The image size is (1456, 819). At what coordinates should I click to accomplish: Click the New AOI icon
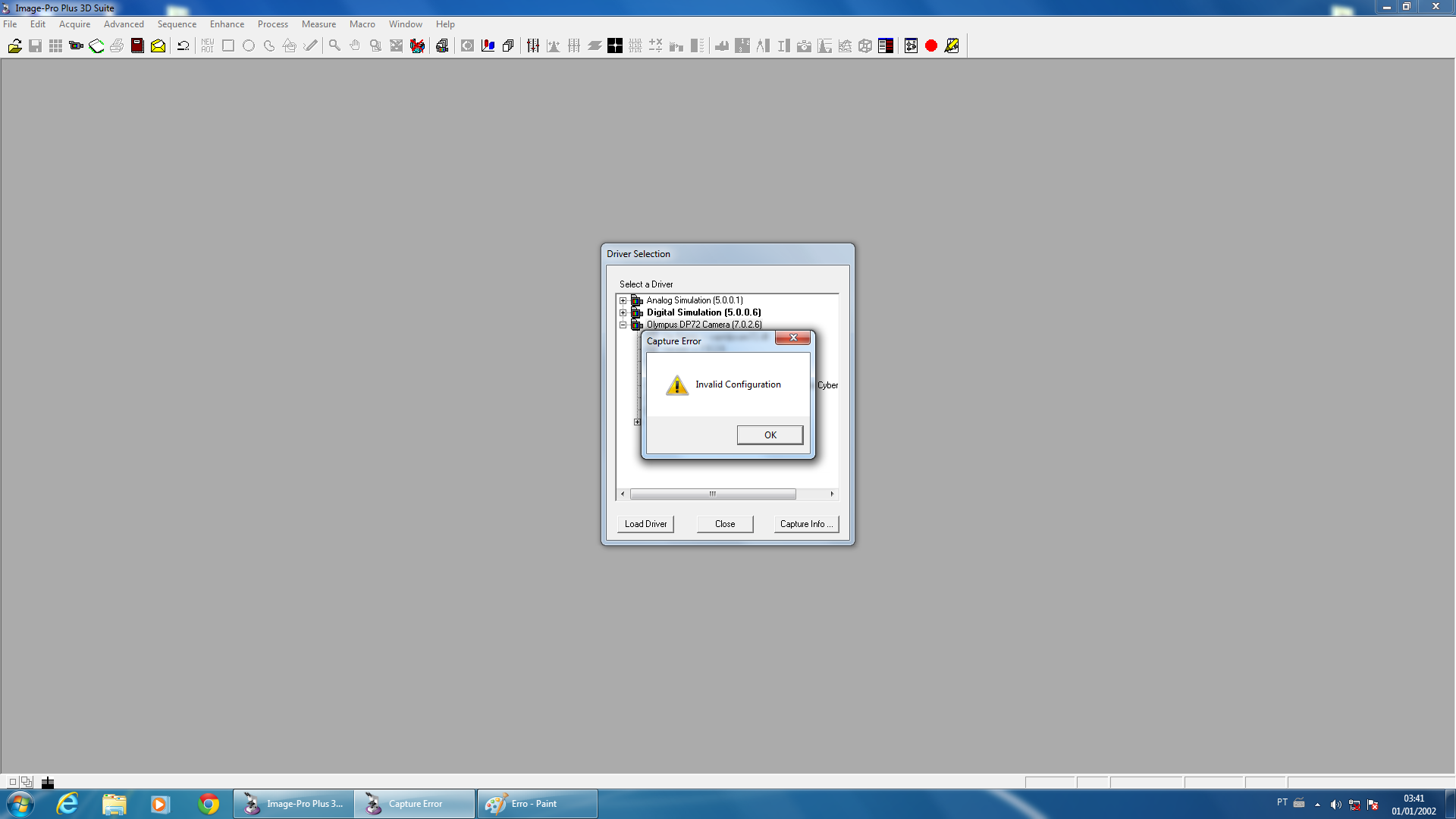[208, 46]
